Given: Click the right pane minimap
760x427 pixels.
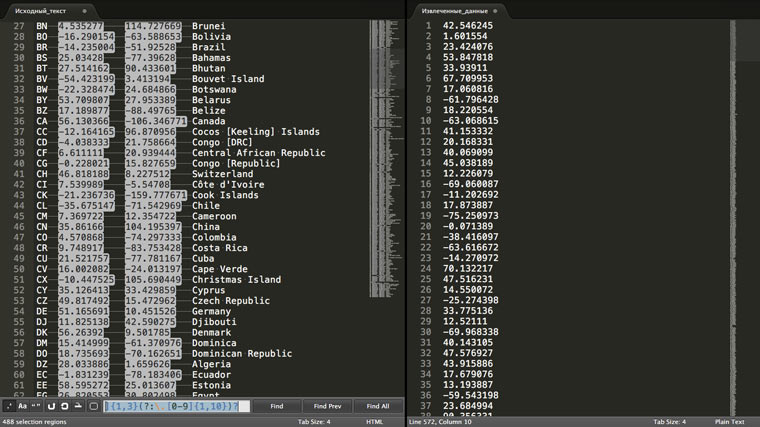Looking at the screenshot, I should [x=733, y=218].
